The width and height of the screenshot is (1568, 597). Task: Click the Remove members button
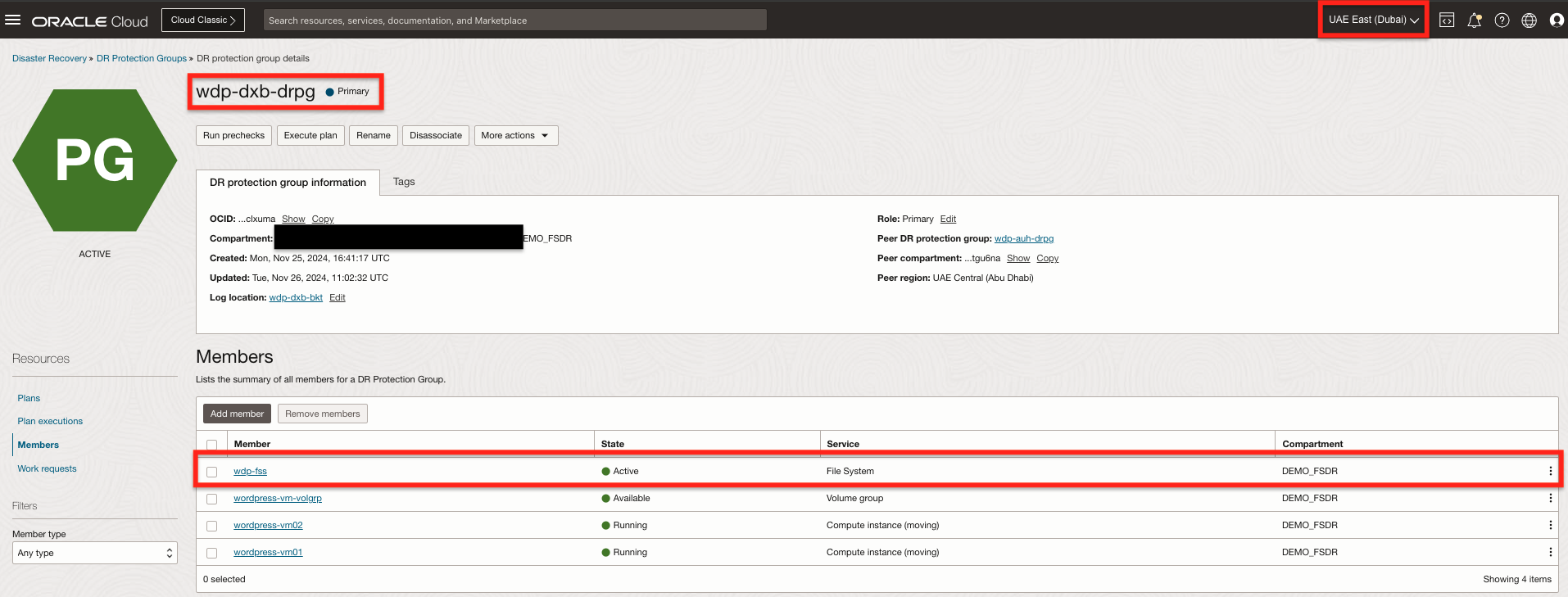[323, 414]
